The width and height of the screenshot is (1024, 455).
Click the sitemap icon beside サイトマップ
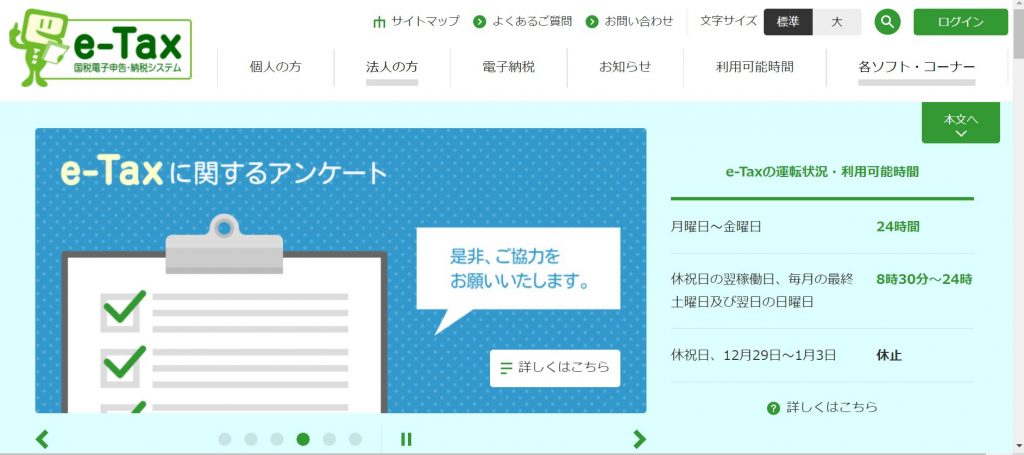(x=379, y=22)
